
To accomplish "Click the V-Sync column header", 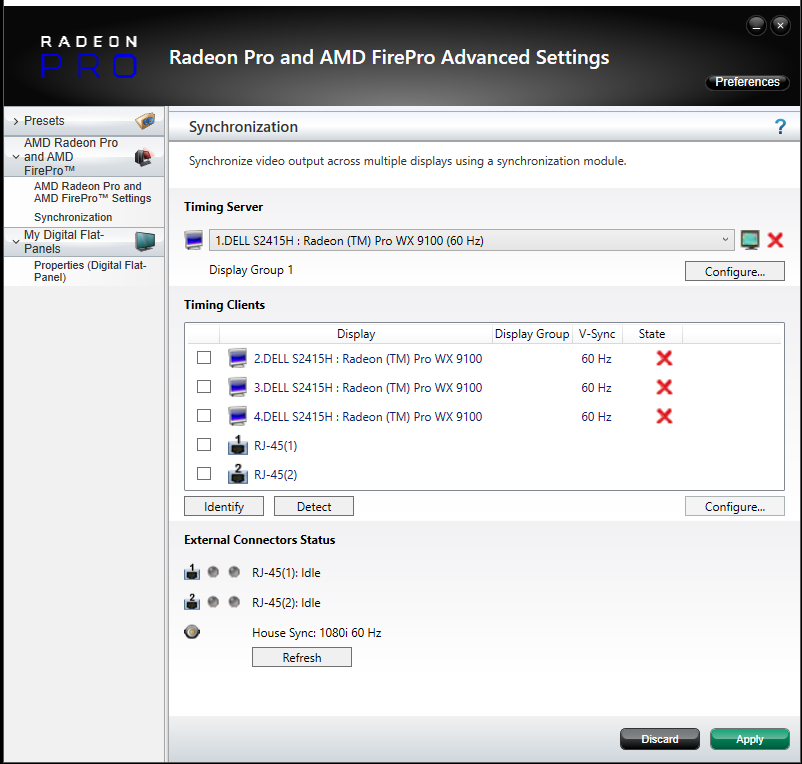I will [597, 334].
